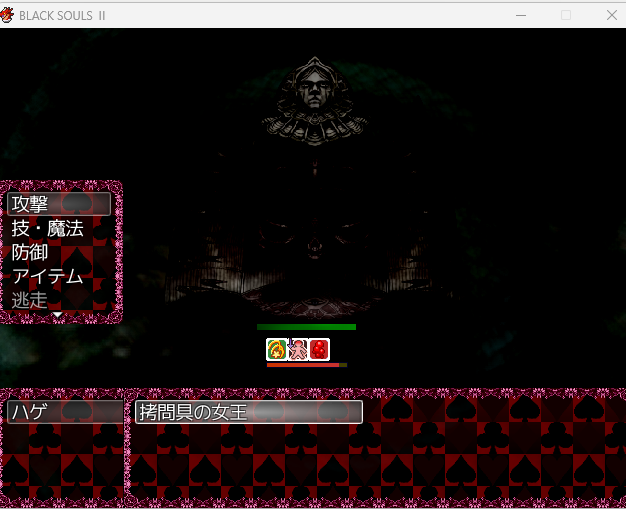This screenshot has width=626, height=509.
Task: Click the red orbs status icon
Action: click(x=319, y=349)
